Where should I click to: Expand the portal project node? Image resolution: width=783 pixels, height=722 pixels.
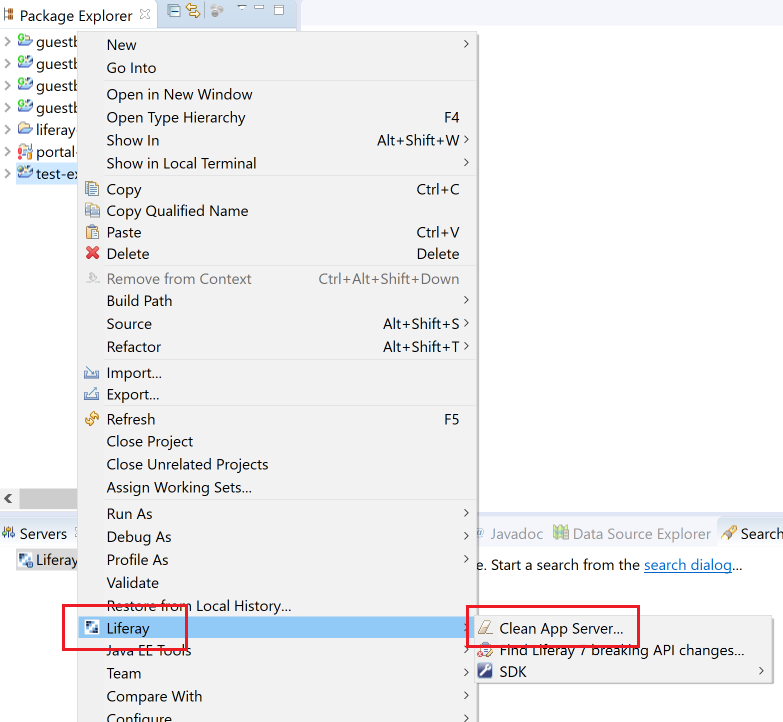[x=7, y=151]
